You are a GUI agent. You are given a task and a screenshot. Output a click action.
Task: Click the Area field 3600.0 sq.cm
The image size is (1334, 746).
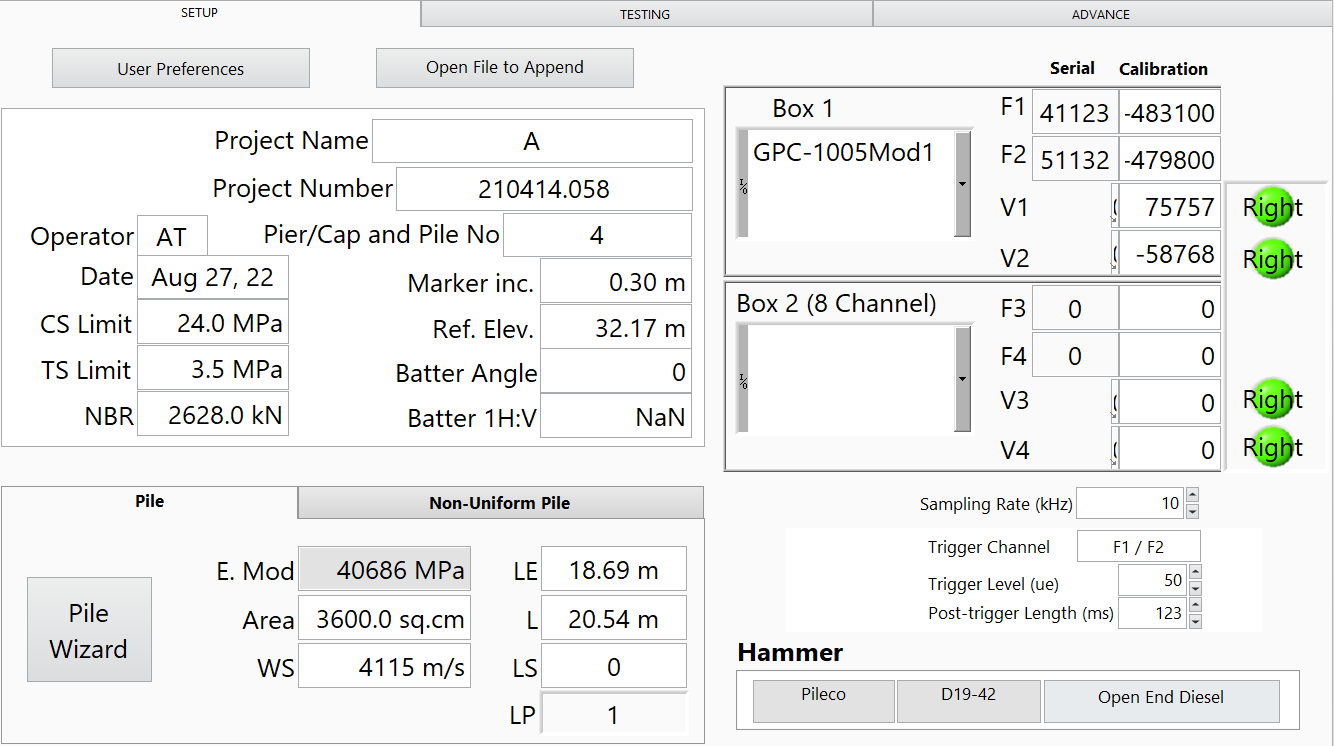tap(385, 620)
